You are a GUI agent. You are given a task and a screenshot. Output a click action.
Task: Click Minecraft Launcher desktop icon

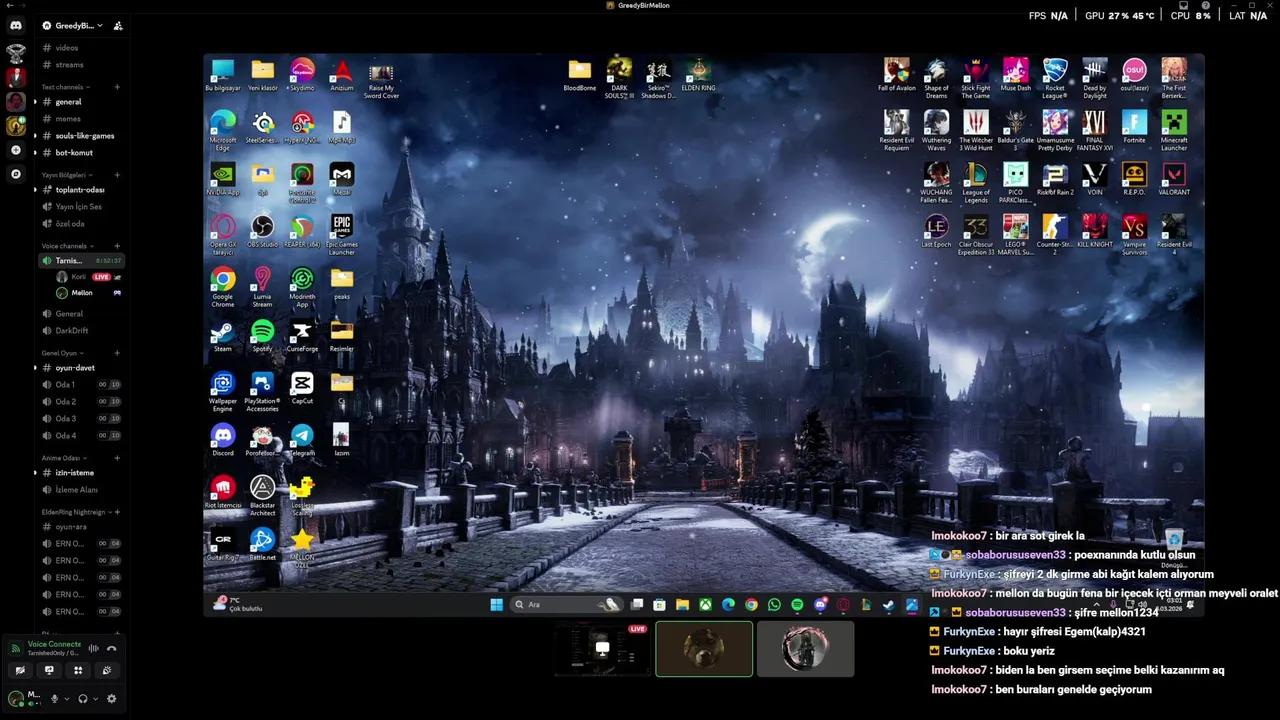[1174, 130]
